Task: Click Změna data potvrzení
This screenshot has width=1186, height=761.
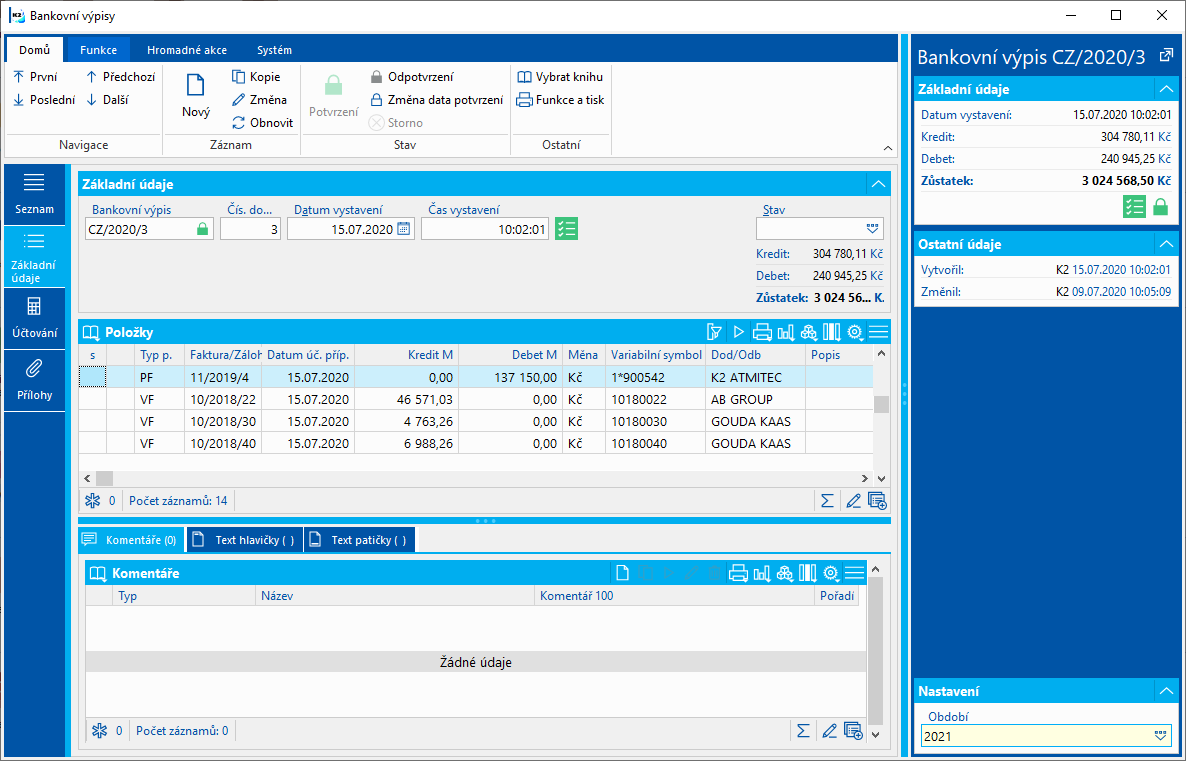Action: pyautogui.click(x=436, y=99)
